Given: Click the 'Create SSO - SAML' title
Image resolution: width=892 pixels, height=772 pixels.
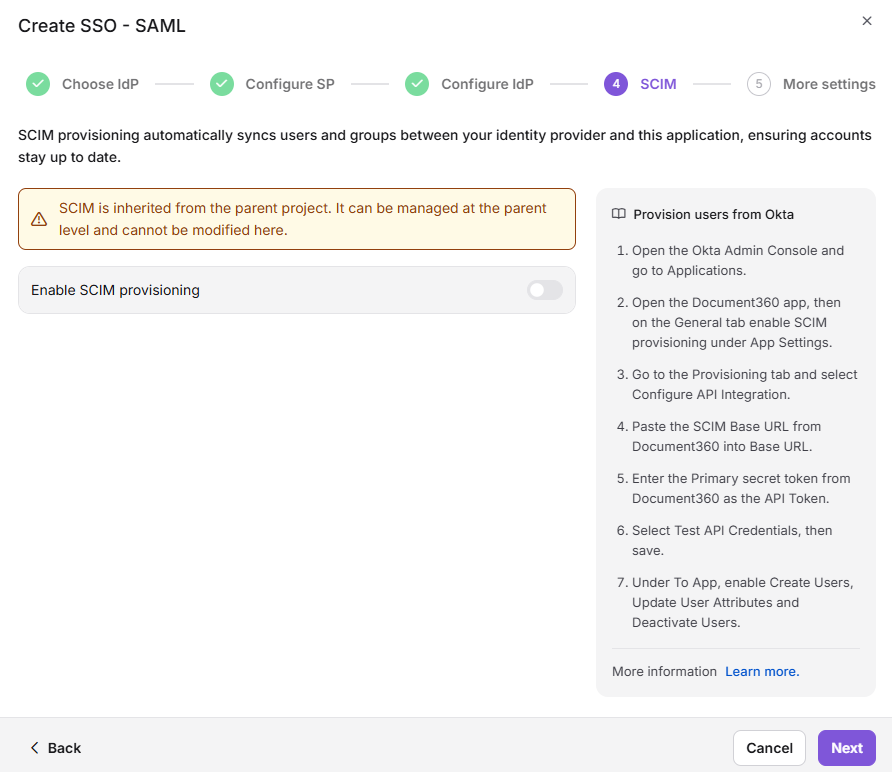Looking at the screenshot, I should click(x=102, y=26).
